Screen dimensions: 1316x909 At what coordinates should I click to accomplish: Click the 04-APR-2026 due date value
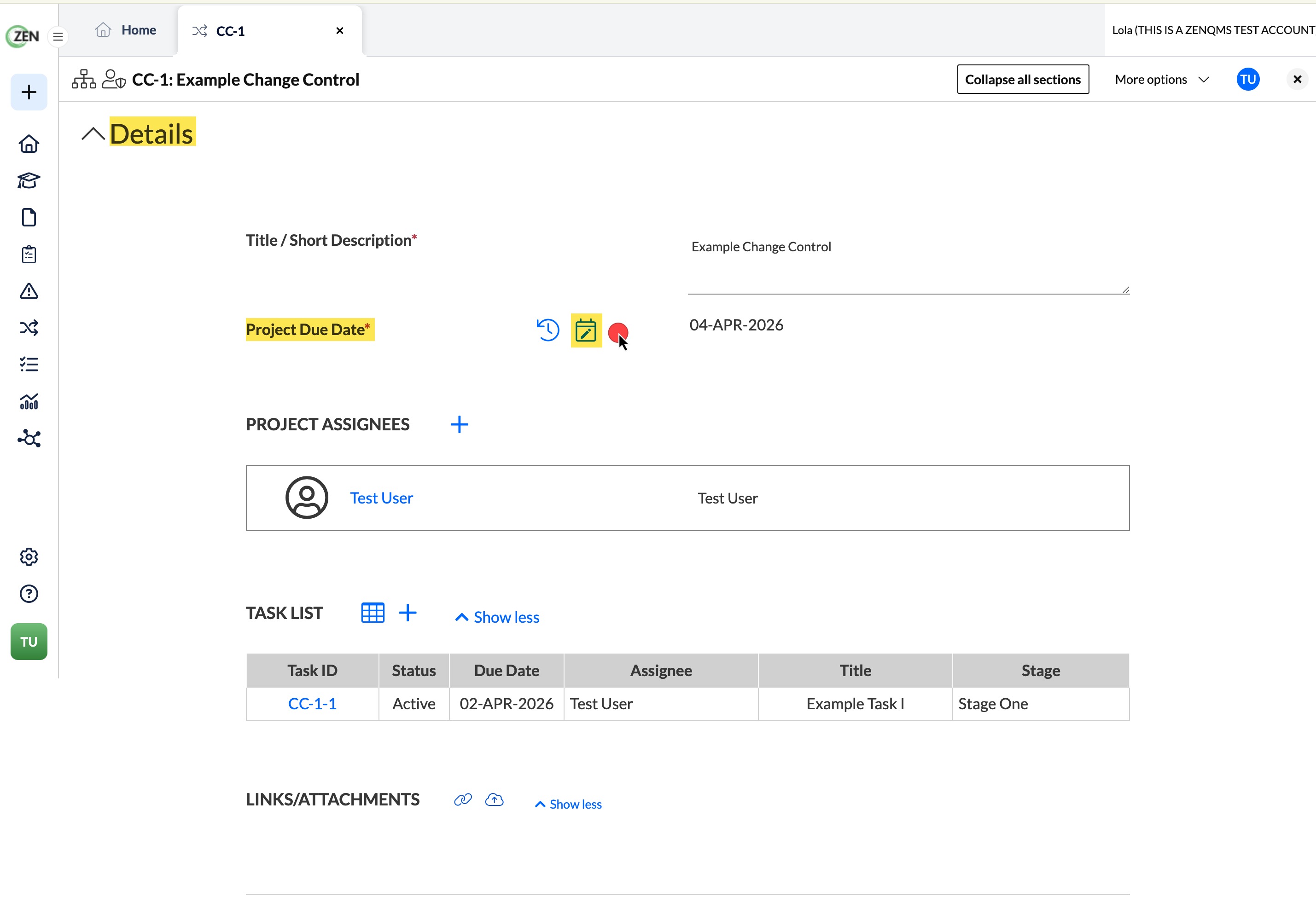tap(737, 325)
